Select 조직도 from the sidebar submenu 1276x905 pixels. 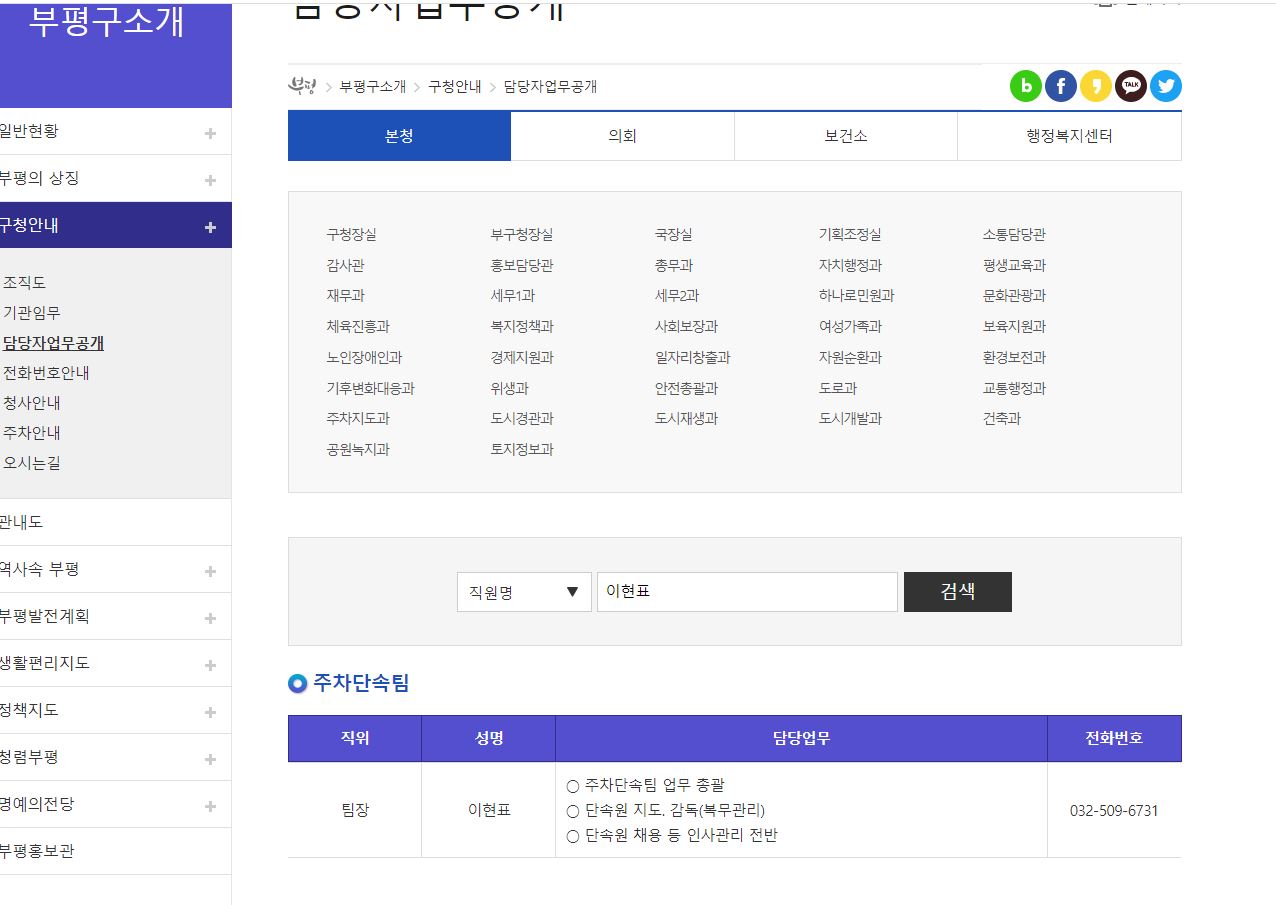point(25,283)
